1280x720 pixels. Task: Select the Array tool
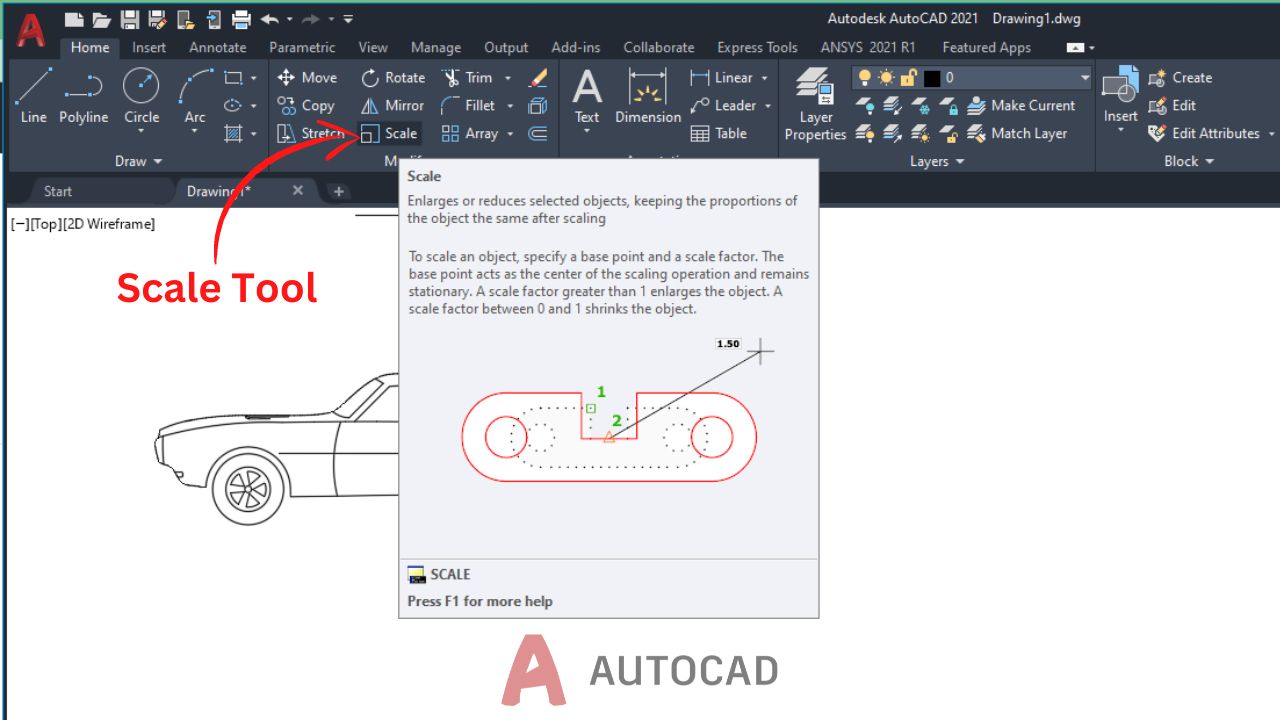point(469,133)
